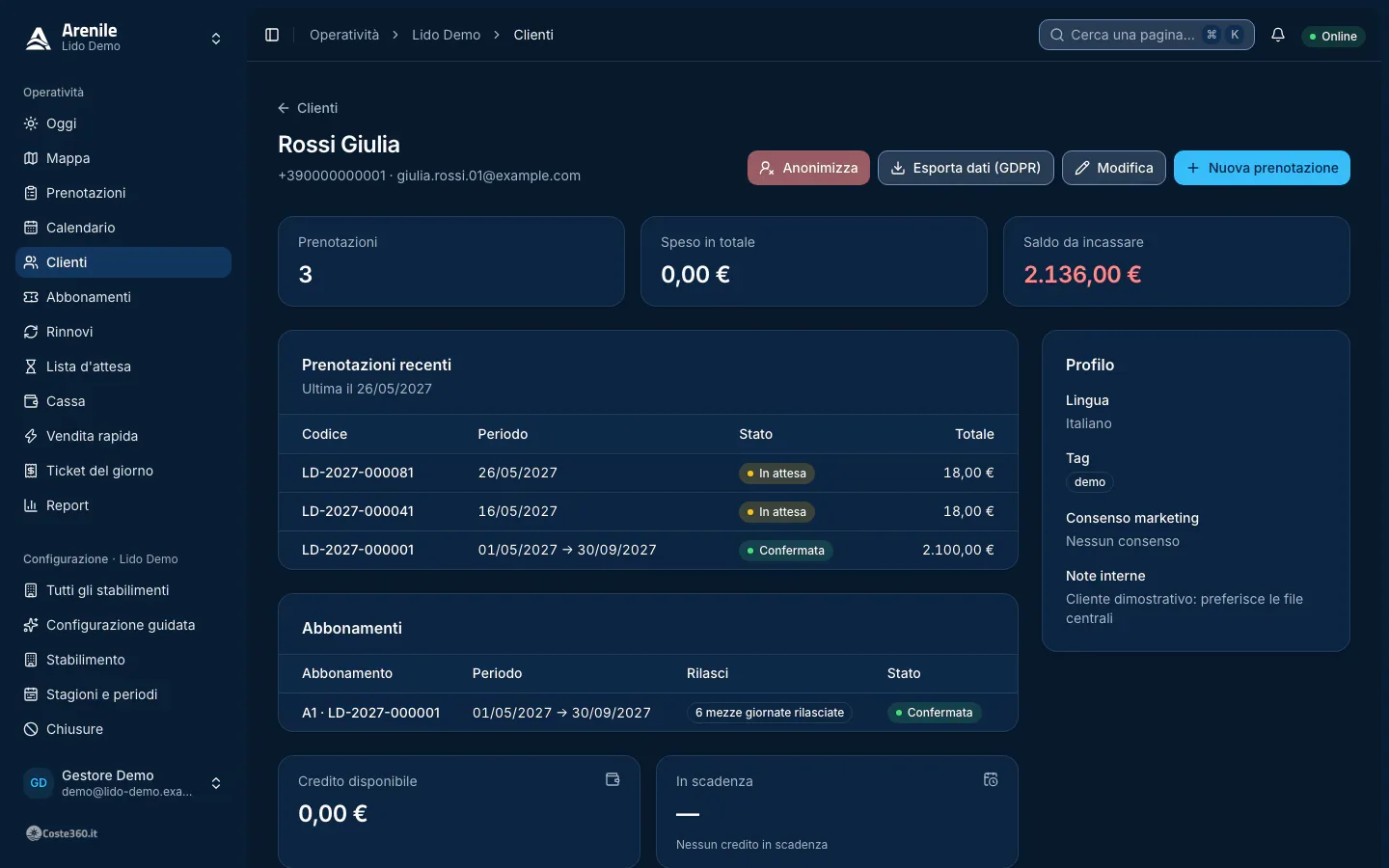Screen dimensions: 1389x868
Task: Click the Coste360.it footer logo
Action: 62,833
